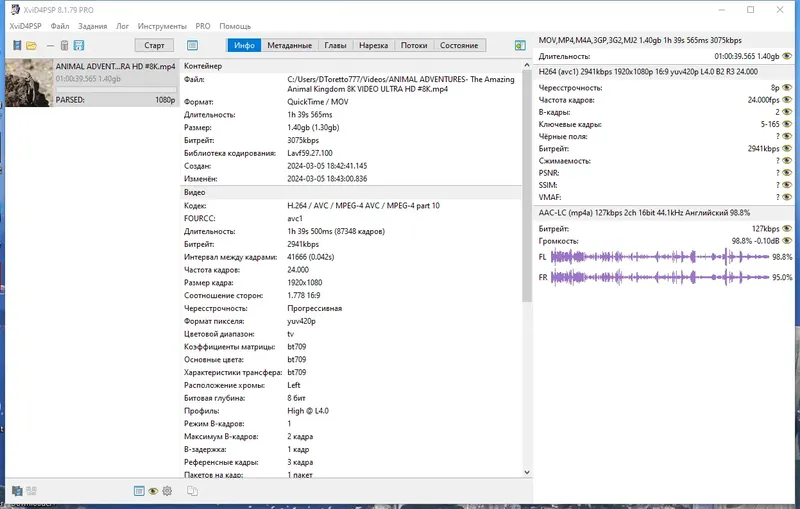The height and width of the screenshot is (509, 800).
Task: Toggle the eye beside Сжимаемость
Action: [x=787, y=161]
